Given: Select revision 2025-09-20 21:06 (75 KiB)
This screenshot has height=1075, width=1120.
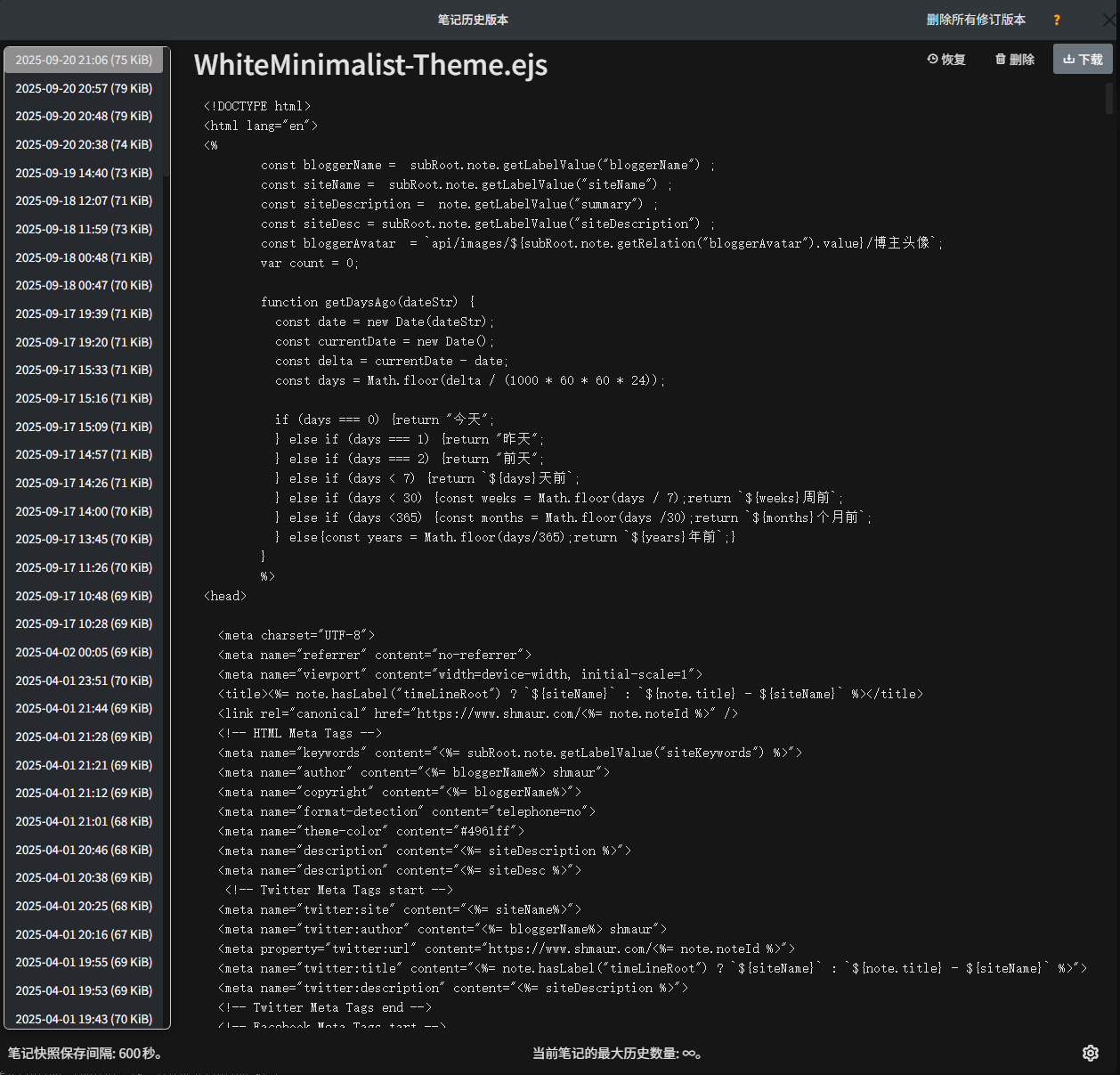Looking at the screenshot, I should 84,61.
